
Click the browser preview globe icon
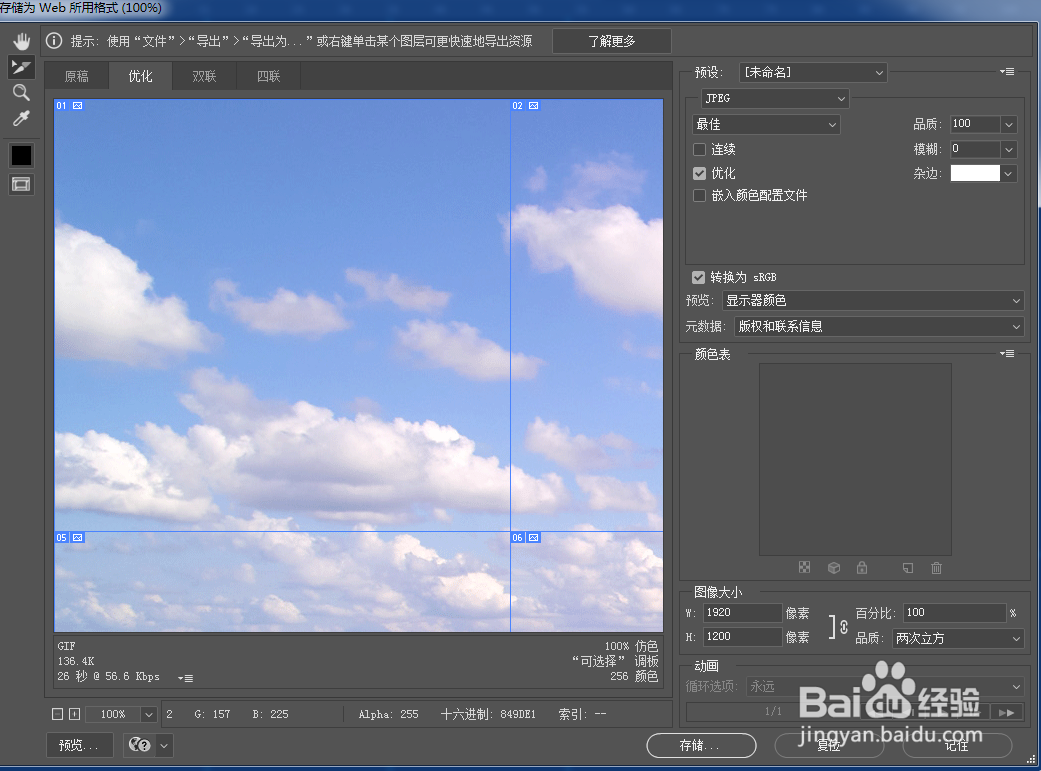click(139, 745)
